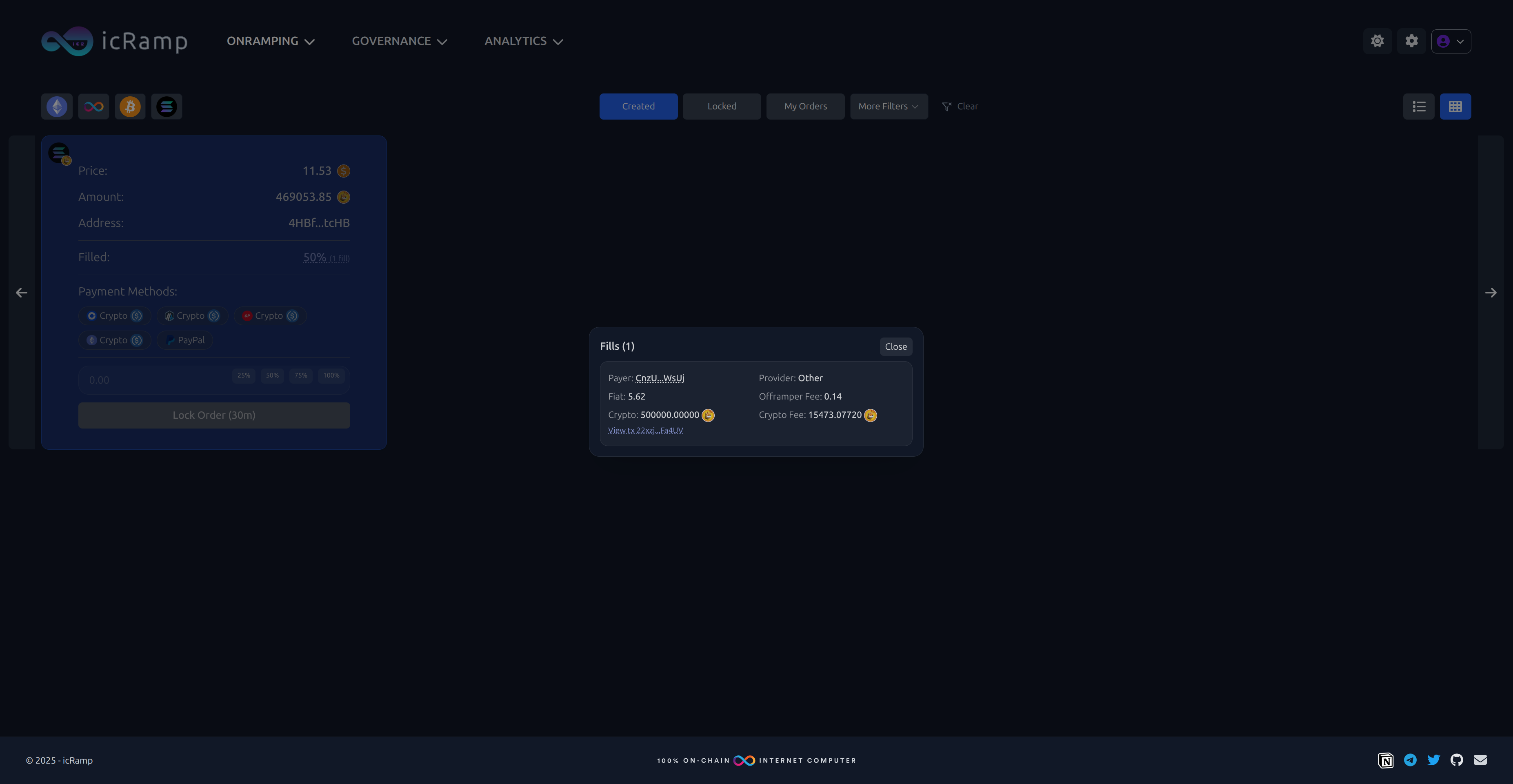Open icRamp's Twitter page from the footer
This screenshot has height=784, width=1513.
point(1433,760)
